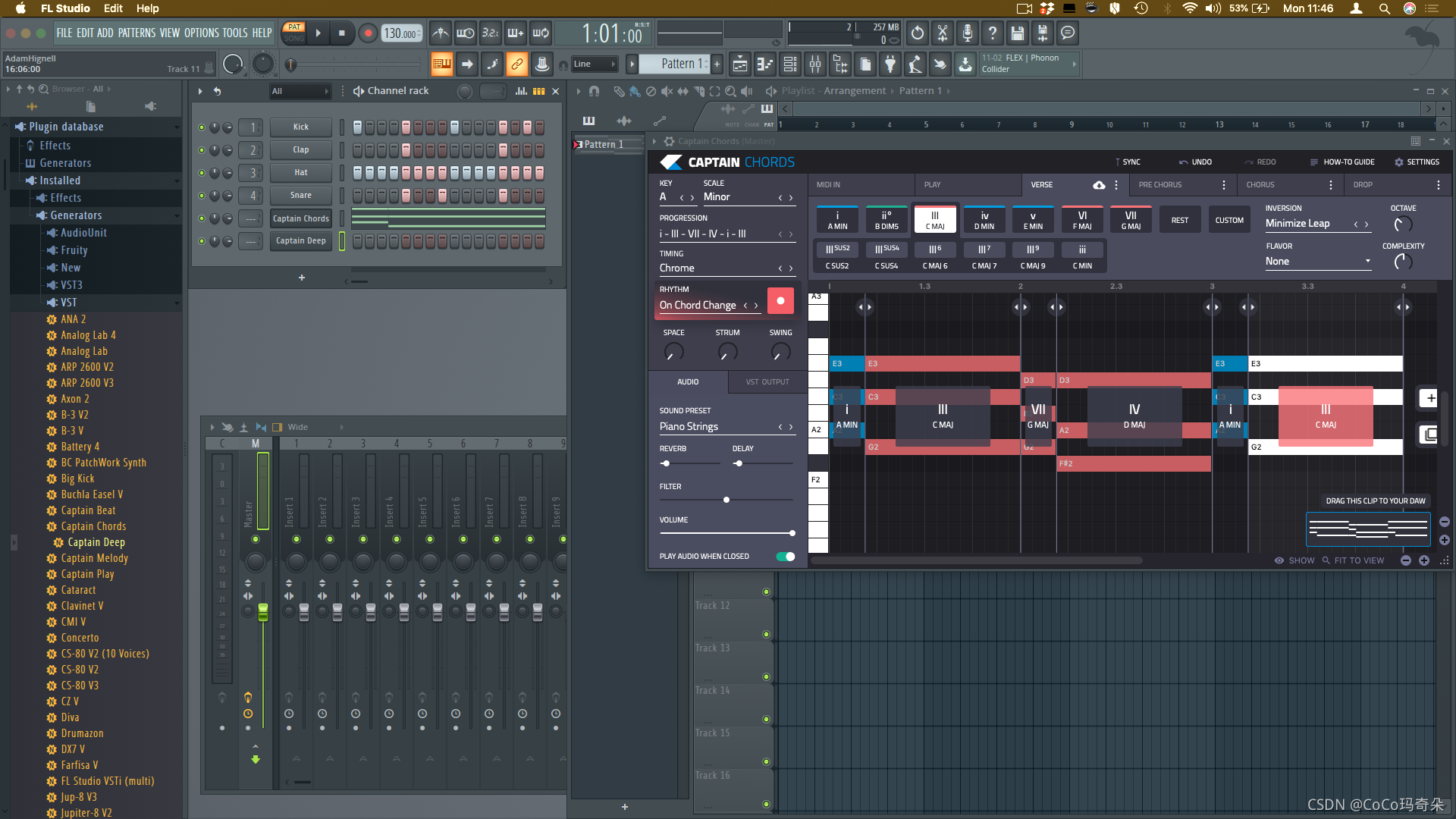
Task: Click the Captain Chords cloud upload icon
Action: (x=1099, y=185)
